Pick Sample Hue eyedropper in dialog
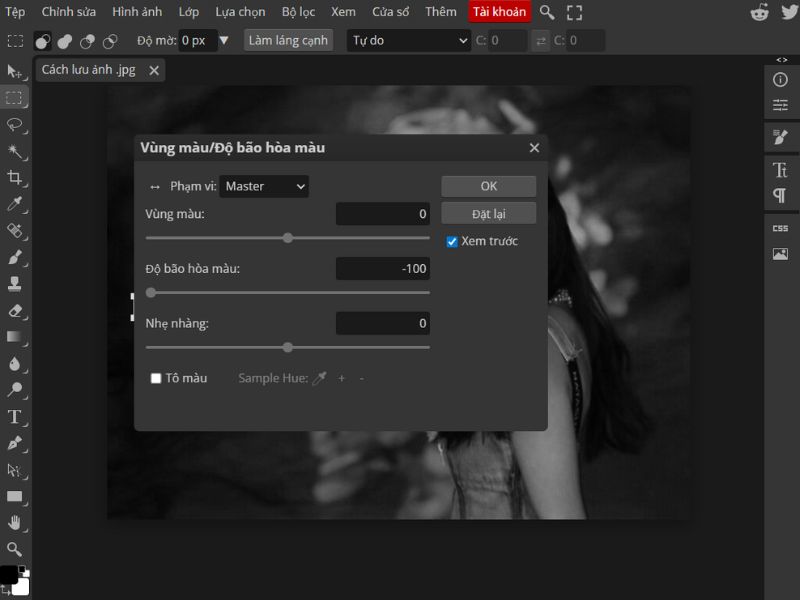800x600 pixels. 319,378
